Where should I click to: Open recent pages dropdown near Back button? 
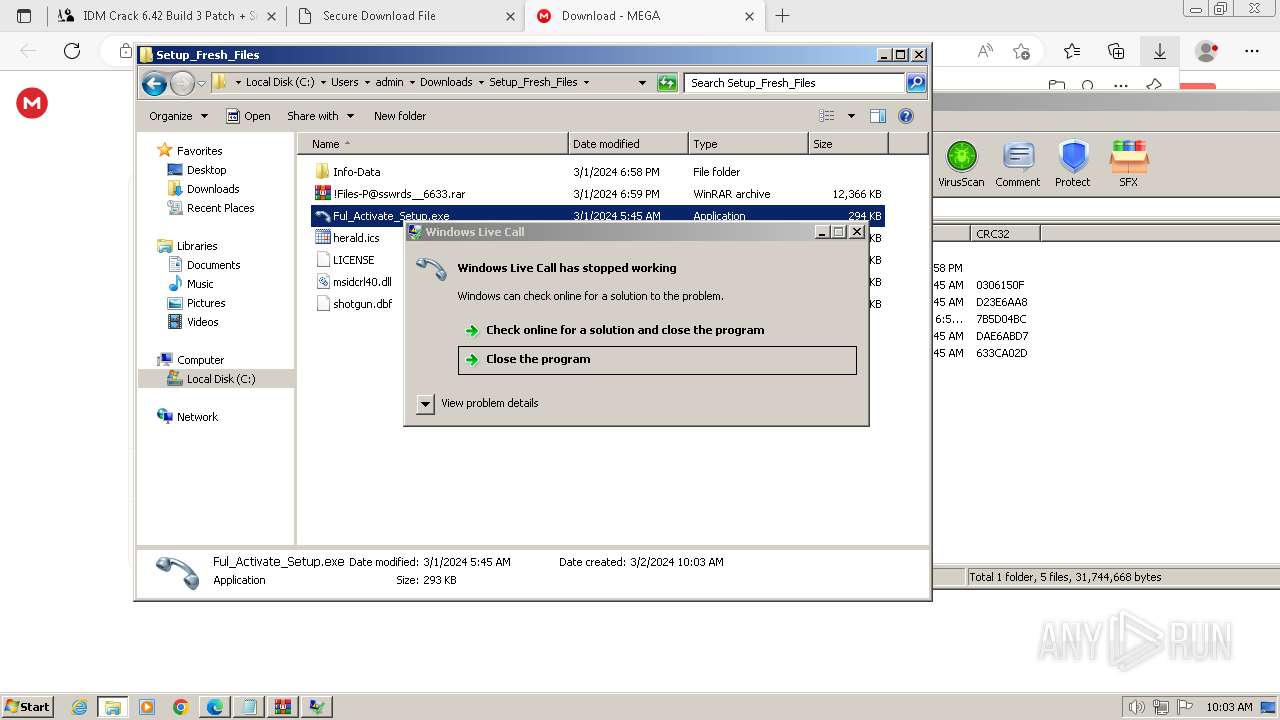pyautogui.click(x=201, y=83)
